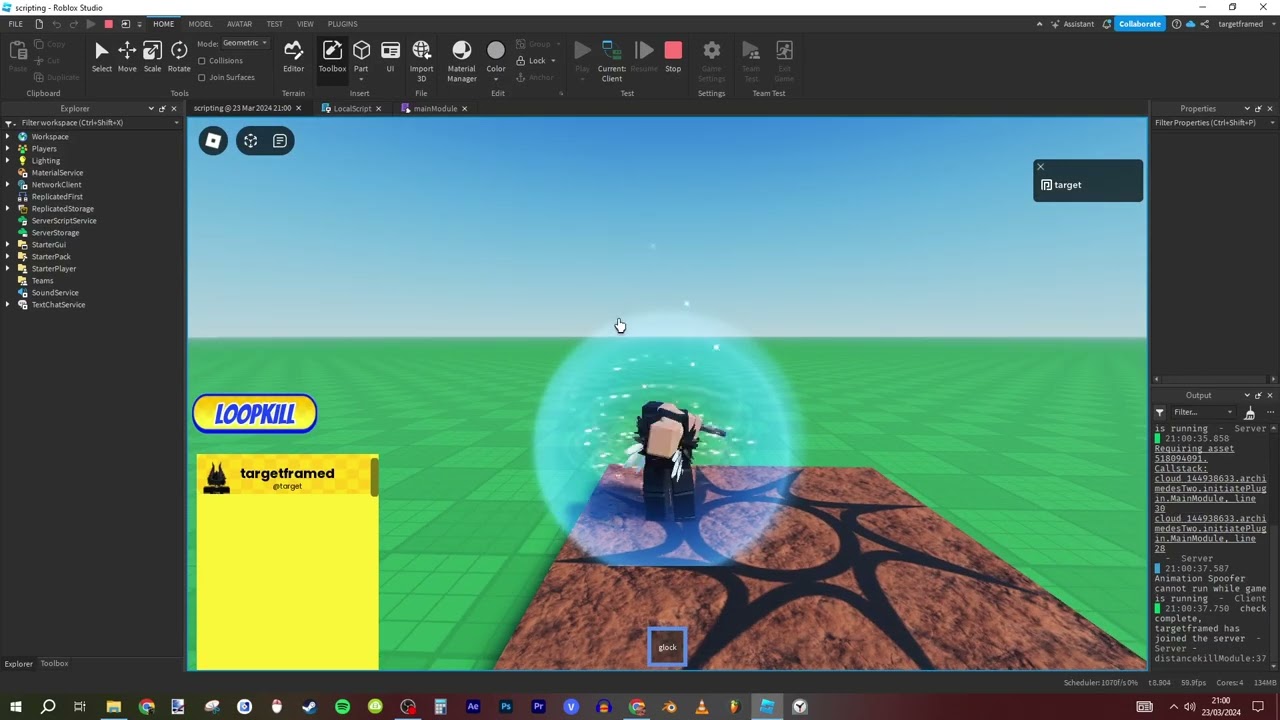
Task: Switch the Current: Client view
Action: tap(612, 60)
